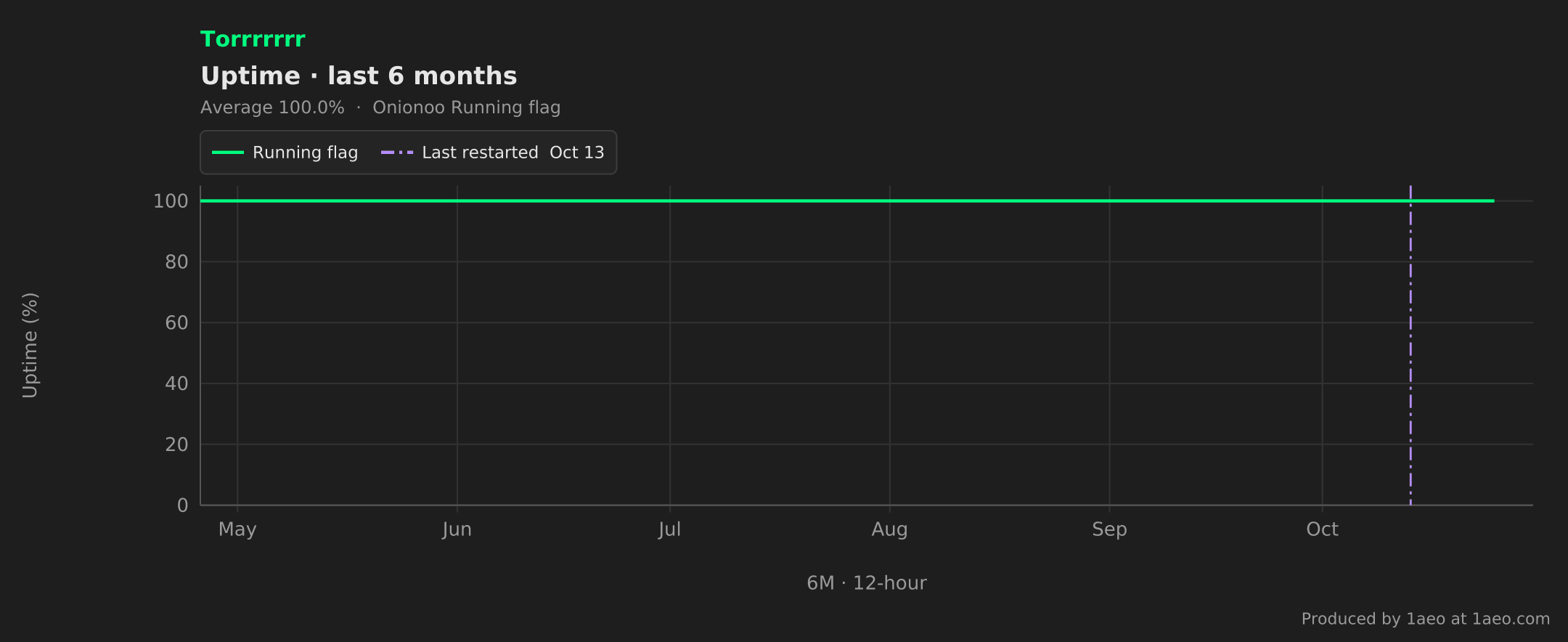Viewport: 1568px width, 642px height.
Task: Click the "Sep" x-axis month label
Action: point(1110,529)
